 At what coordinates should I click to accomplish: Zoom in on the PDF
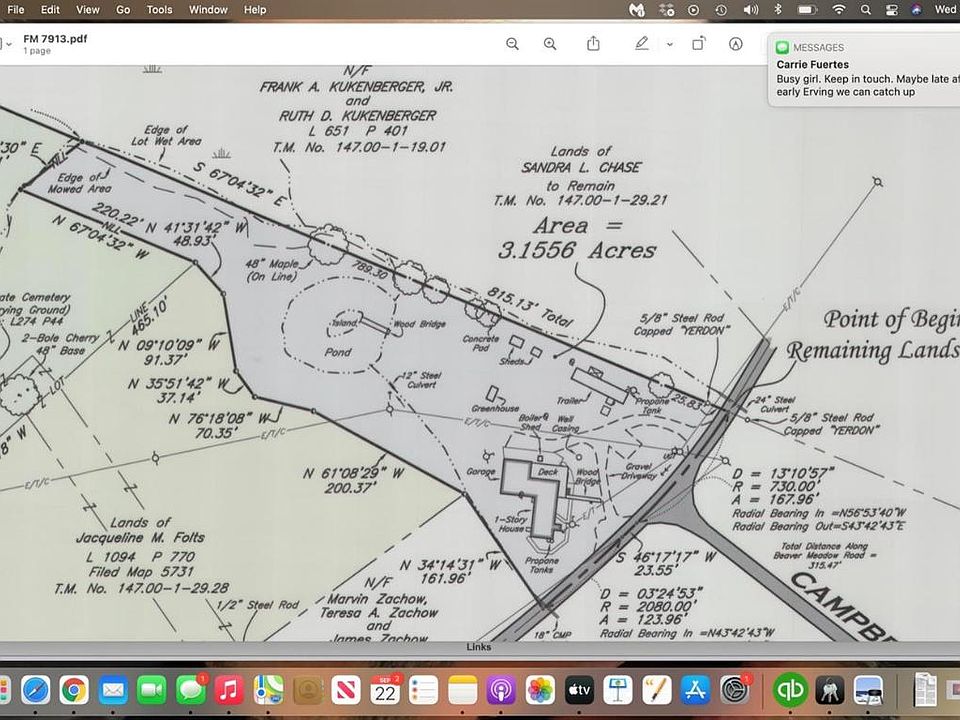(x=550, y=44)
